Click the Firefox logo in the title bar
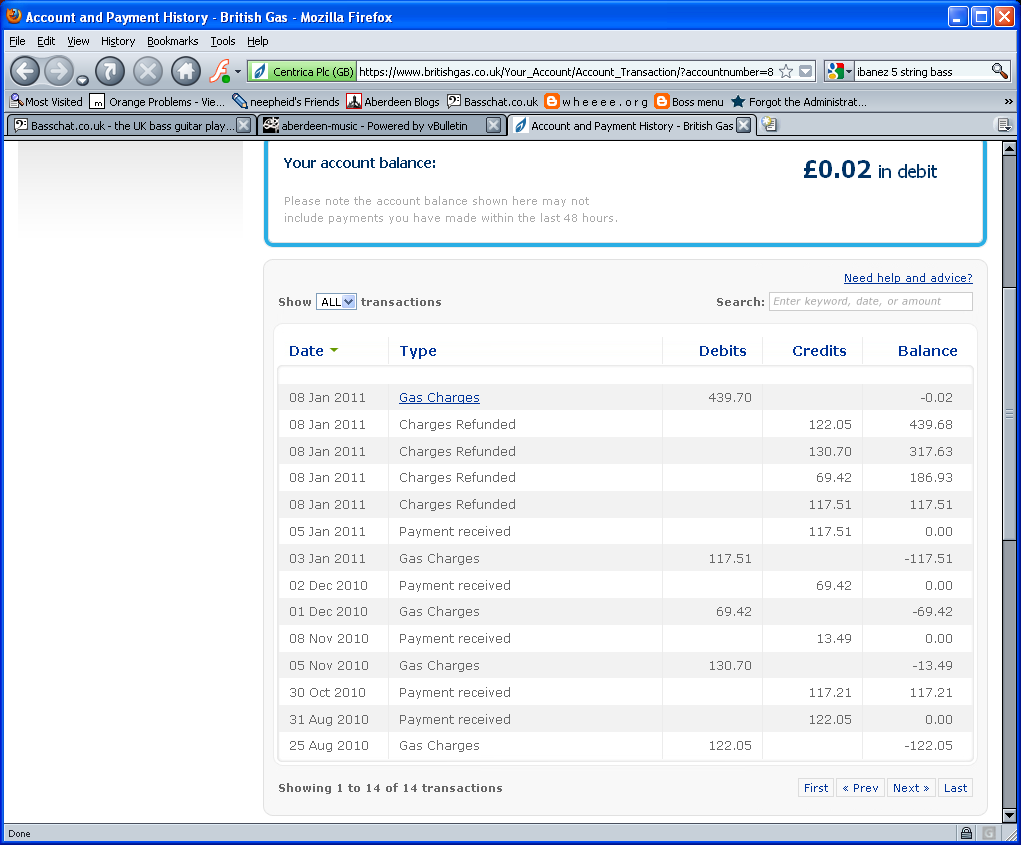 coord(14,16)
